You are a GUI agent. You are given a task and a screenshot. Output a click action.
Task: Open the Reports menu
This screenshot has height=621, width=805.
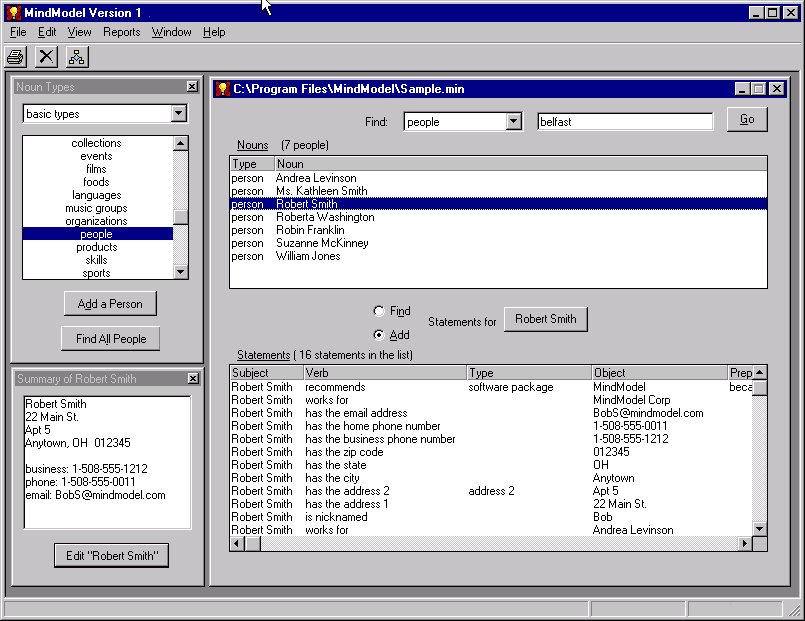(x=121, y=32)
